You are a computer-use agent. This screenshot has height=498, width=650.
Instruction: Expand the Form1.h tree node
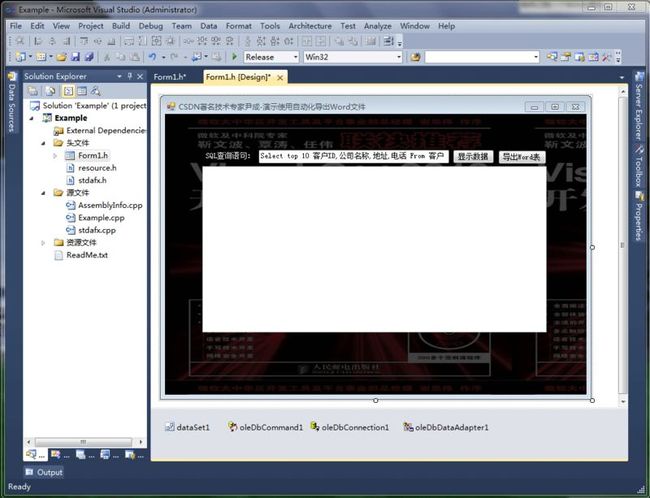pos(55,155)
